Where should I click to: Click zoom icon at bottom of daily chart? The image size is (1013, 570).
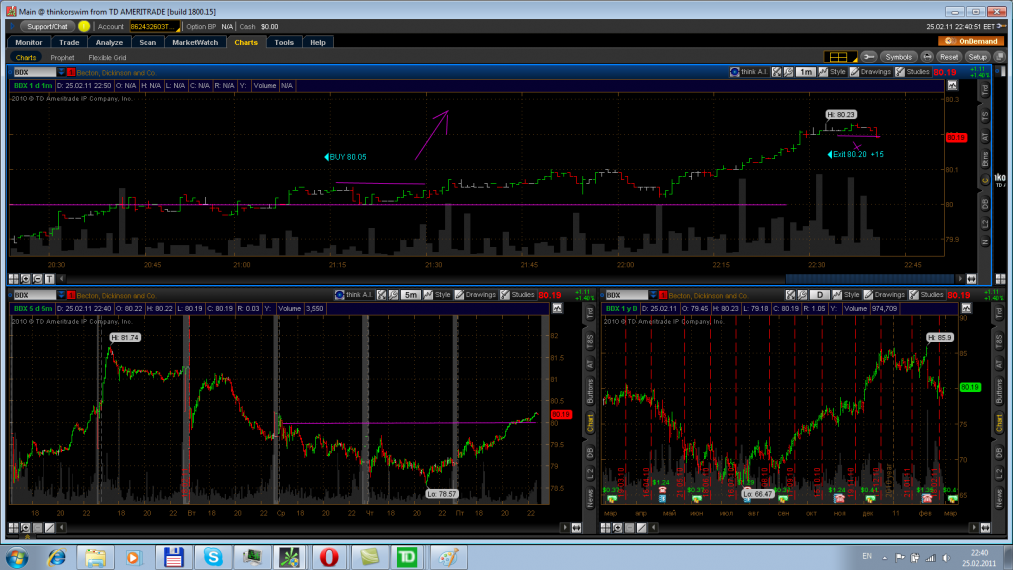[618, 528]
